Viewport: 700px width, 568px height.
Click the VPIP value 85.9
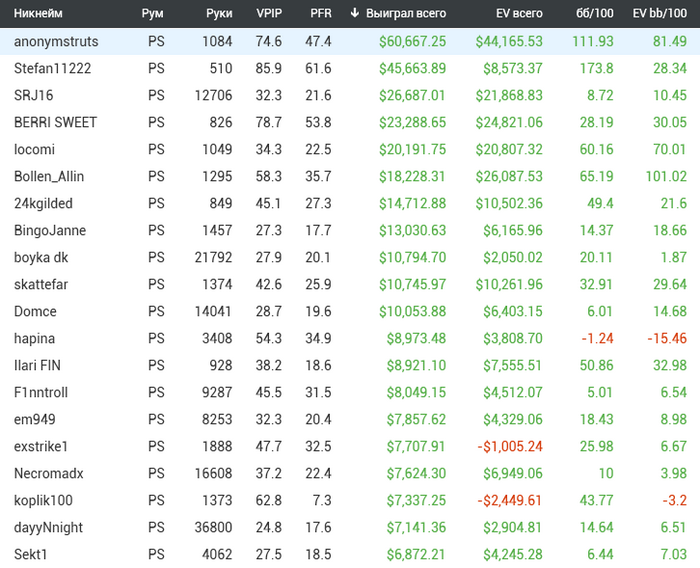coord(269,68)
